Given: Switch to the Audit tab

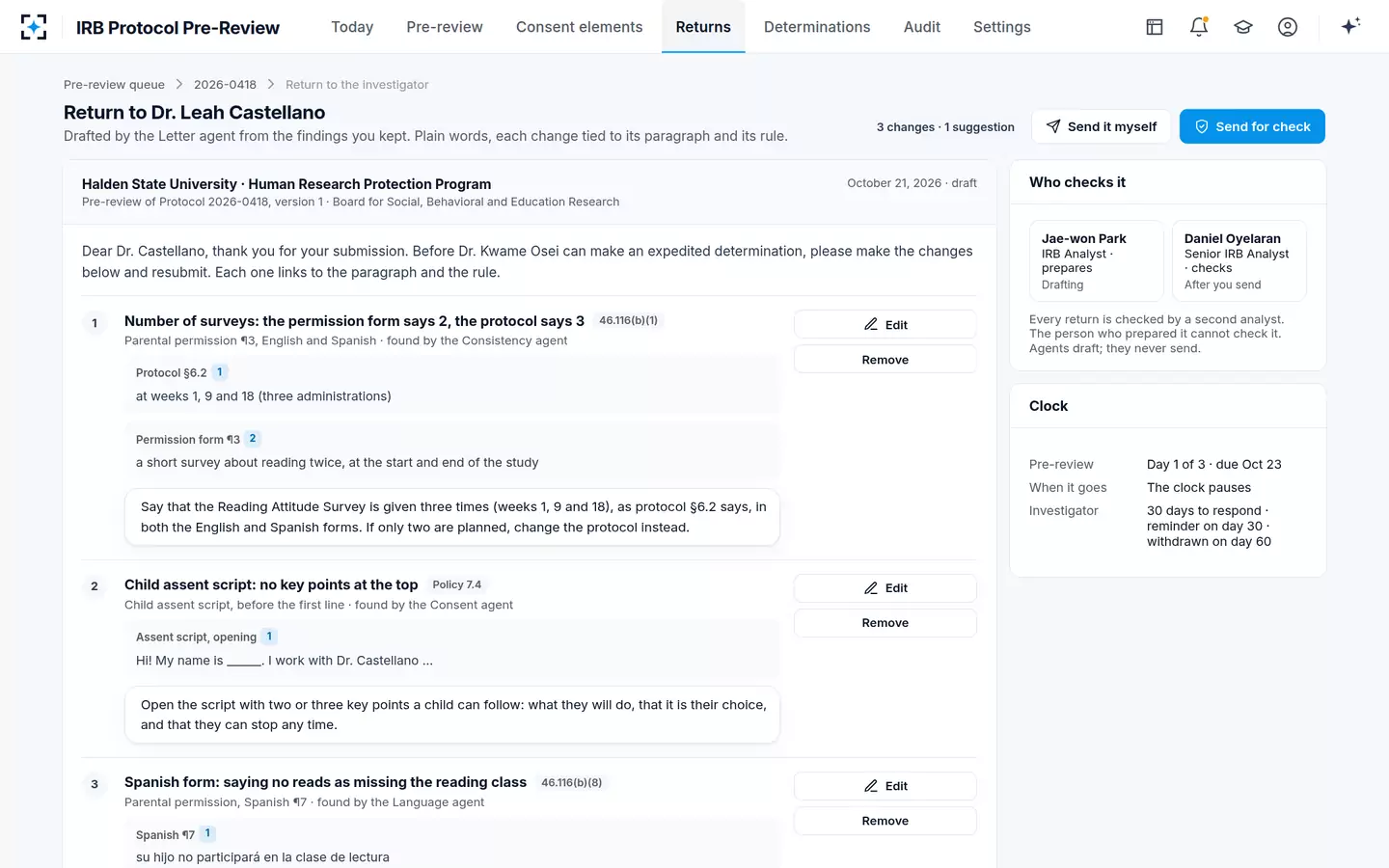Looking at the screenshot, I should click(x=922, y=27).
